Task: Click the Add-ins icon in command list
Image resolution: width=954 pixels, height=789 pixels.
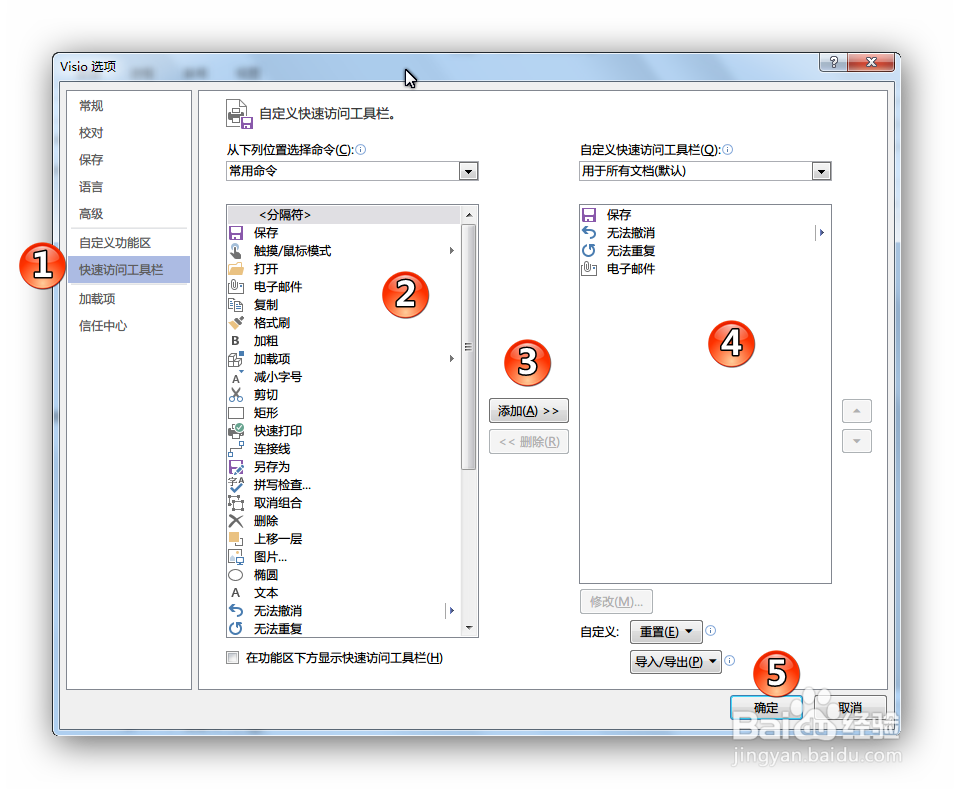Action: 235,359
